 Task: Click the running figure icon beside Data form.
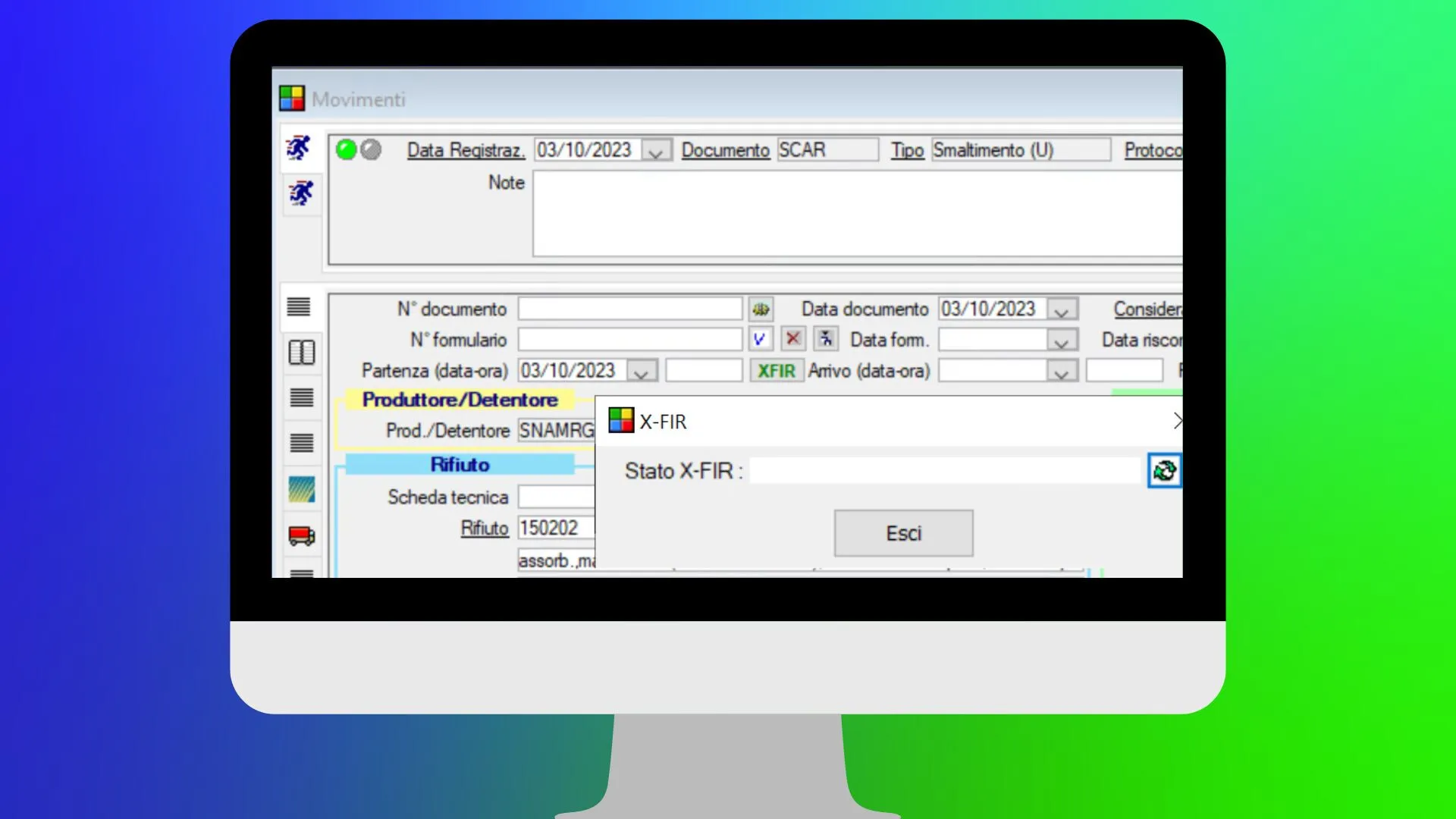tap(826, 339)
